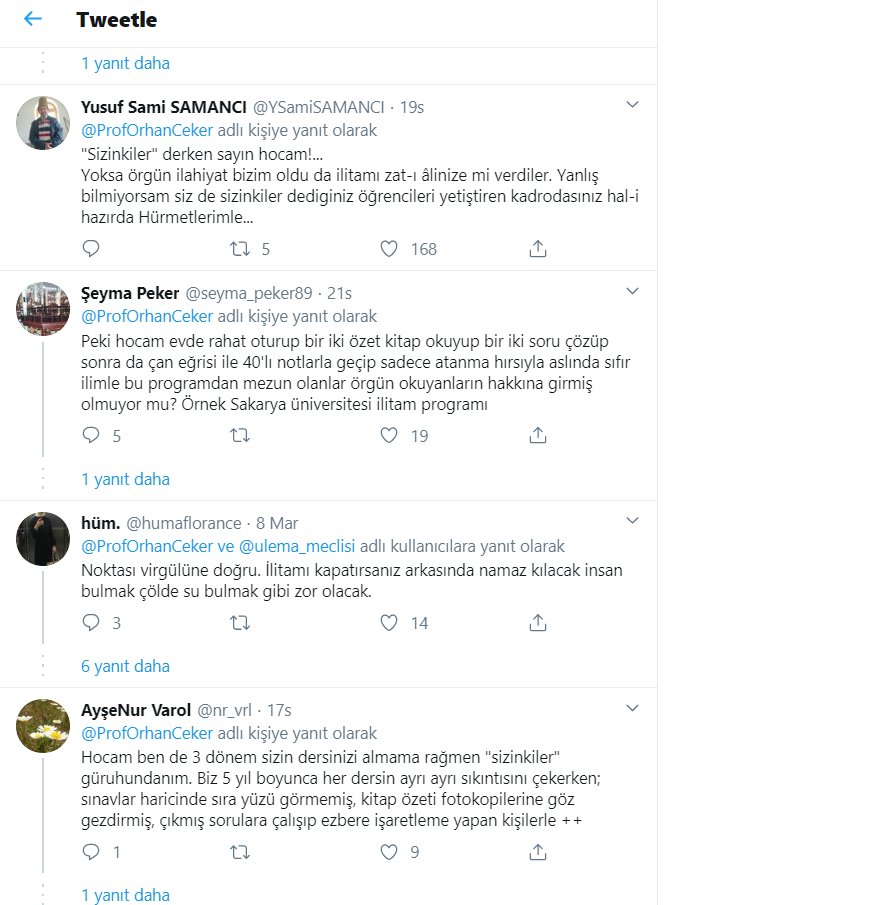This screenshot has height=905, width=880.
Task: Click the back arrow beside Tweetle
Action: pos(33,19)
